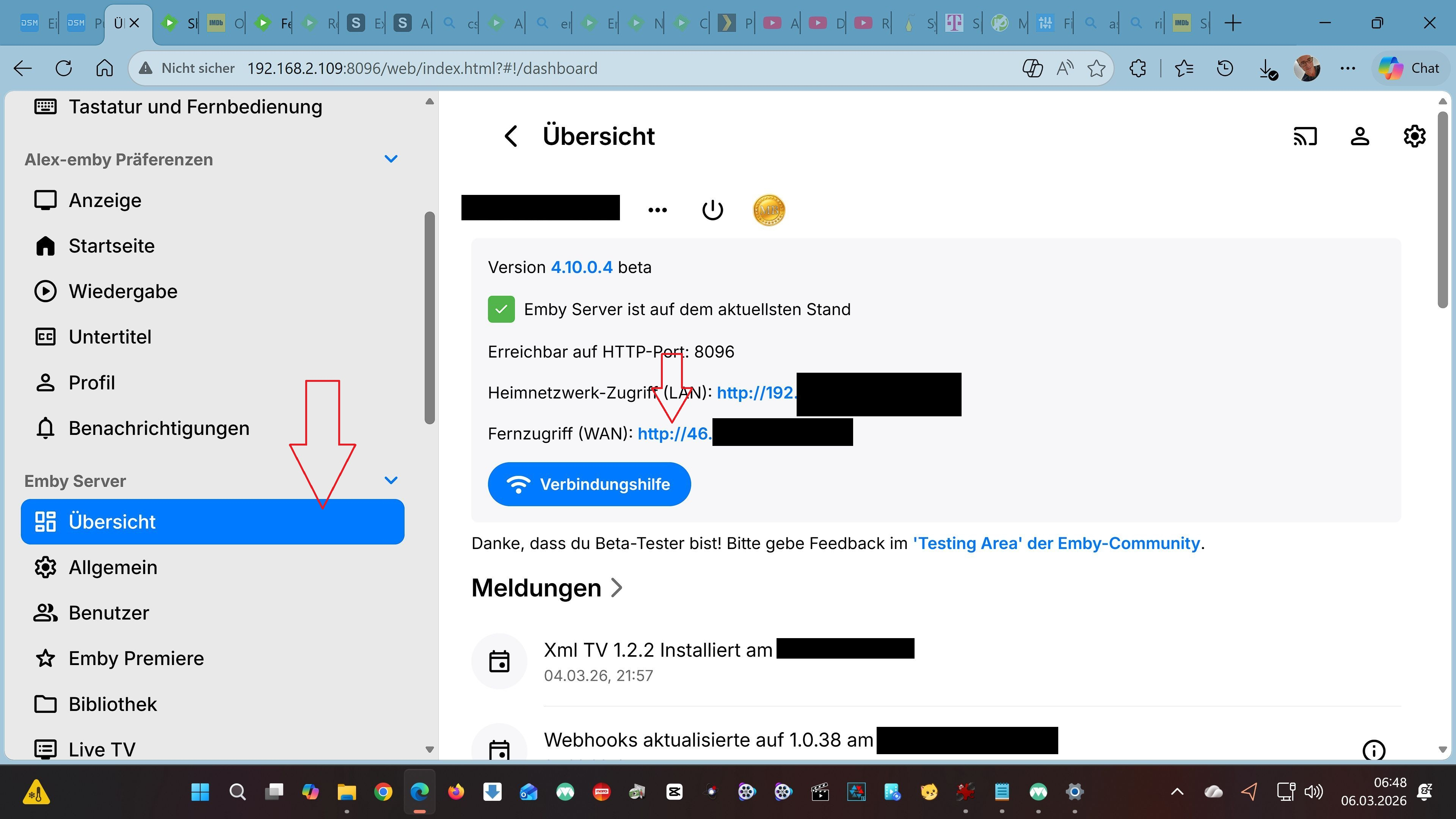Click the green up-to-date checkmark box
The width and height of the screenshot is (1456, 819).
[x=501, y=309]
